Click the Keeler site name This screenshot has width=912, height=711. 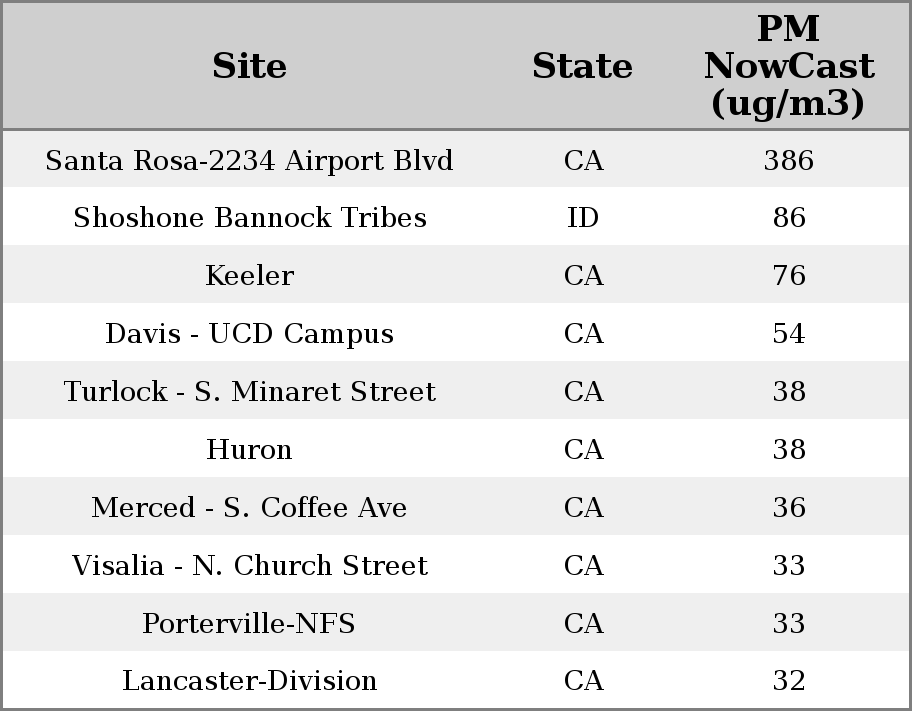pos(249,276)
